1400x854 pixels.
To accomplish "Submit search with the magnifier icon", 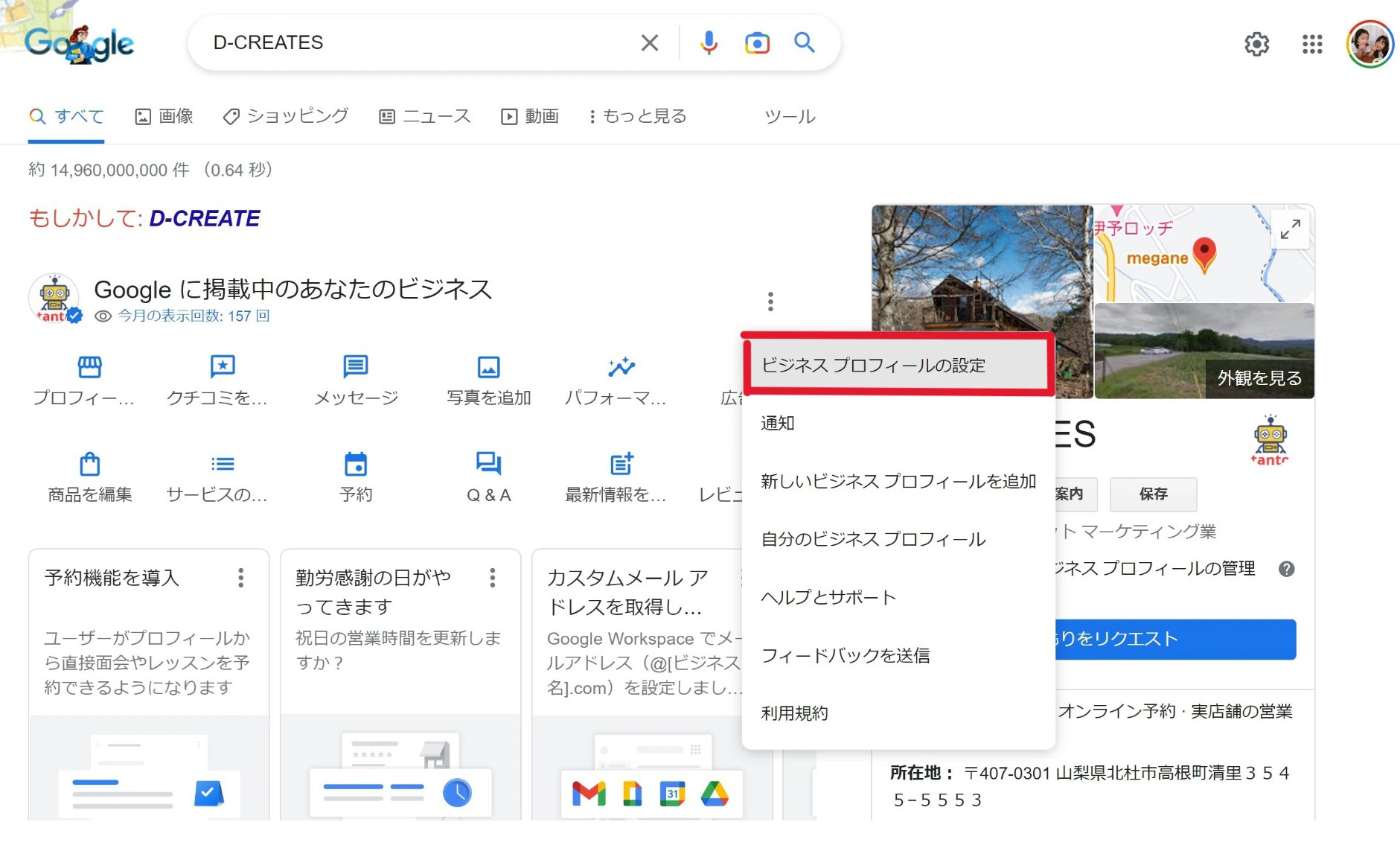I will 804,42.
